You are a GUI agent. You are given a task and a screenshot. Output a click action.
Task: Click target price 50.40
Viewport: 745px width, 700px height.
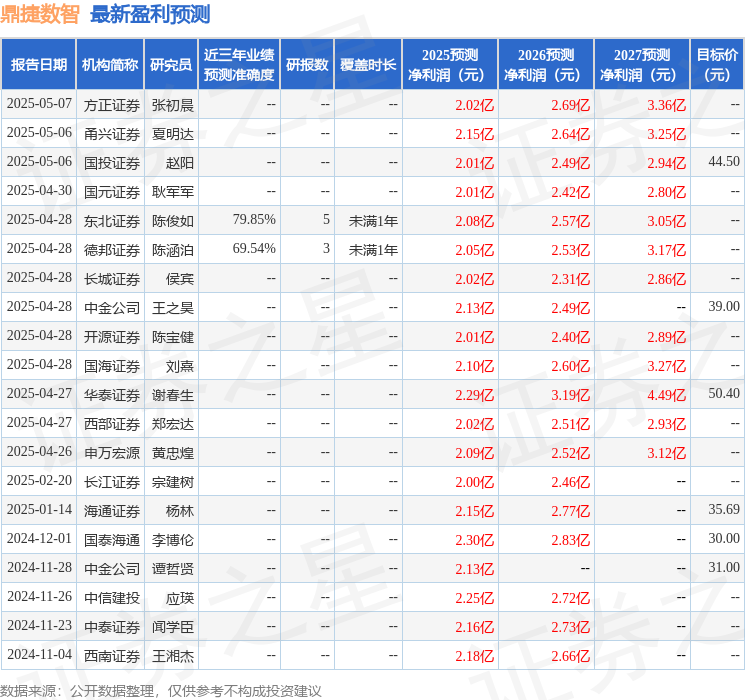[x=724, y=393]
